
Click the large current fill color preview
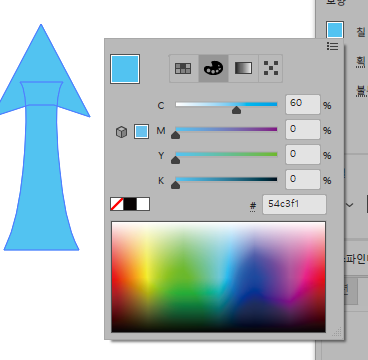[x=125, y=69]
